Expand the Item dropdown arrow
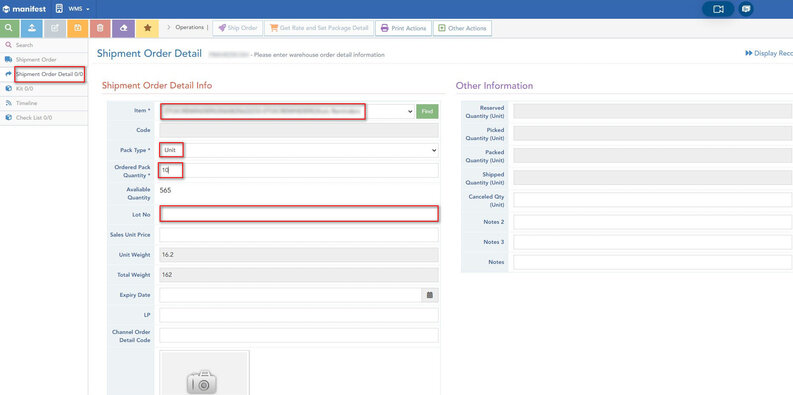The height and width of the screenshot is (395, 793). click(x=409, y=112)
